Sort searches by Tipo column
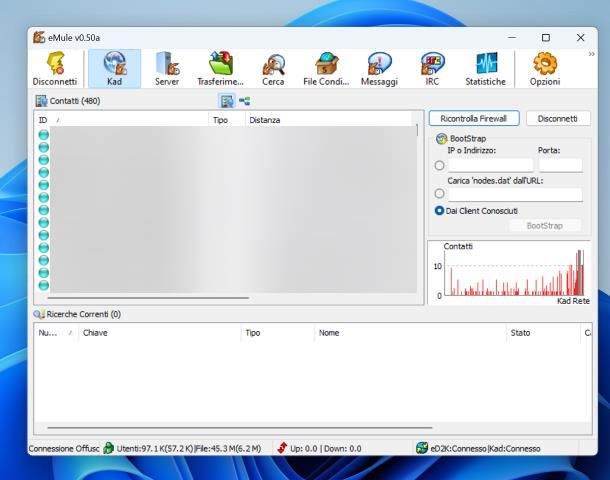 click(277, 333)
